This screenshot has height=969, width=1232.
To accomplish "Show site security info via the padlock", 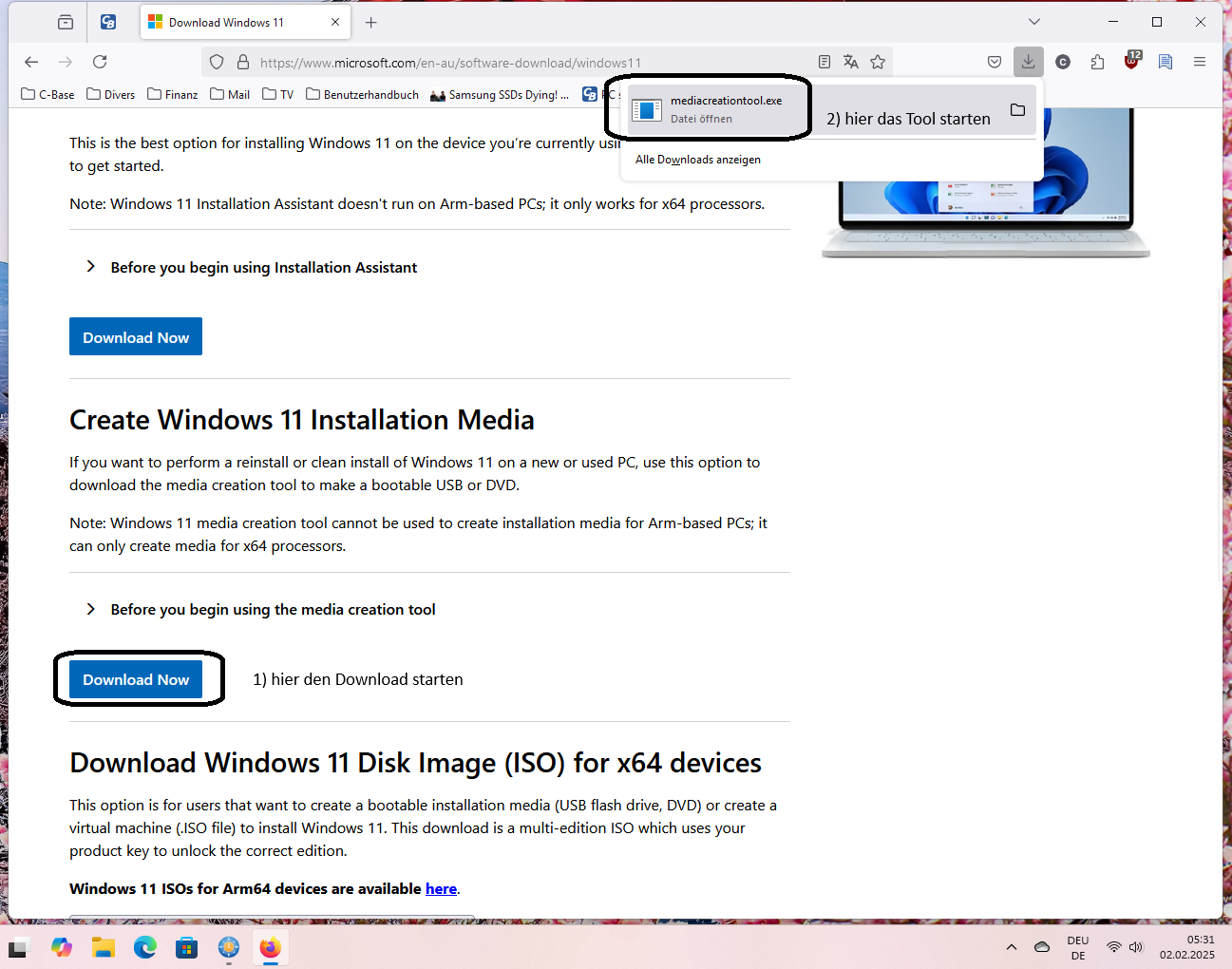I will point(243,62).
